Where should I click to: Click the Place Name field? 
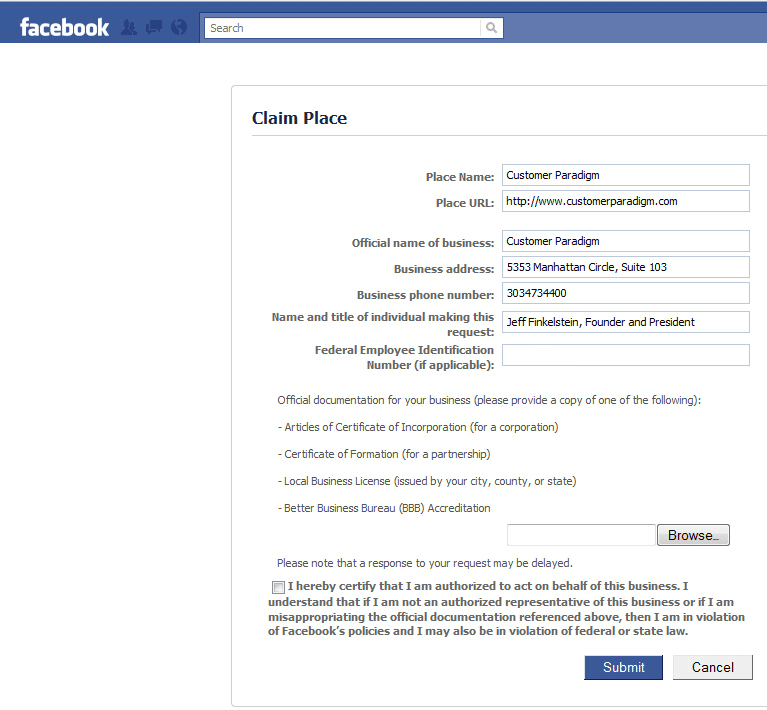(626, 175)
